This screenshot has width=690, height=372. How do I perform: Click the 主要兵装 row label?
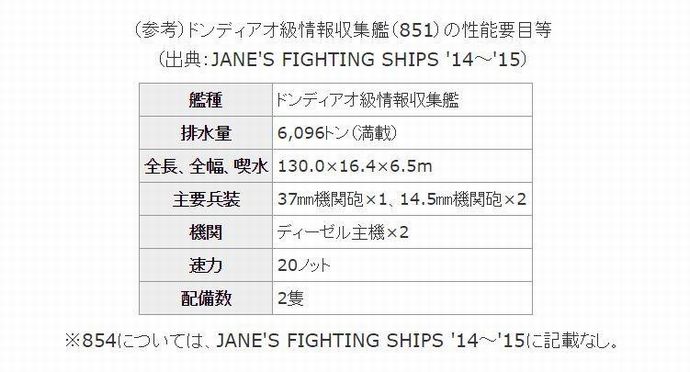pyautogui.click(x=206, y=199)
